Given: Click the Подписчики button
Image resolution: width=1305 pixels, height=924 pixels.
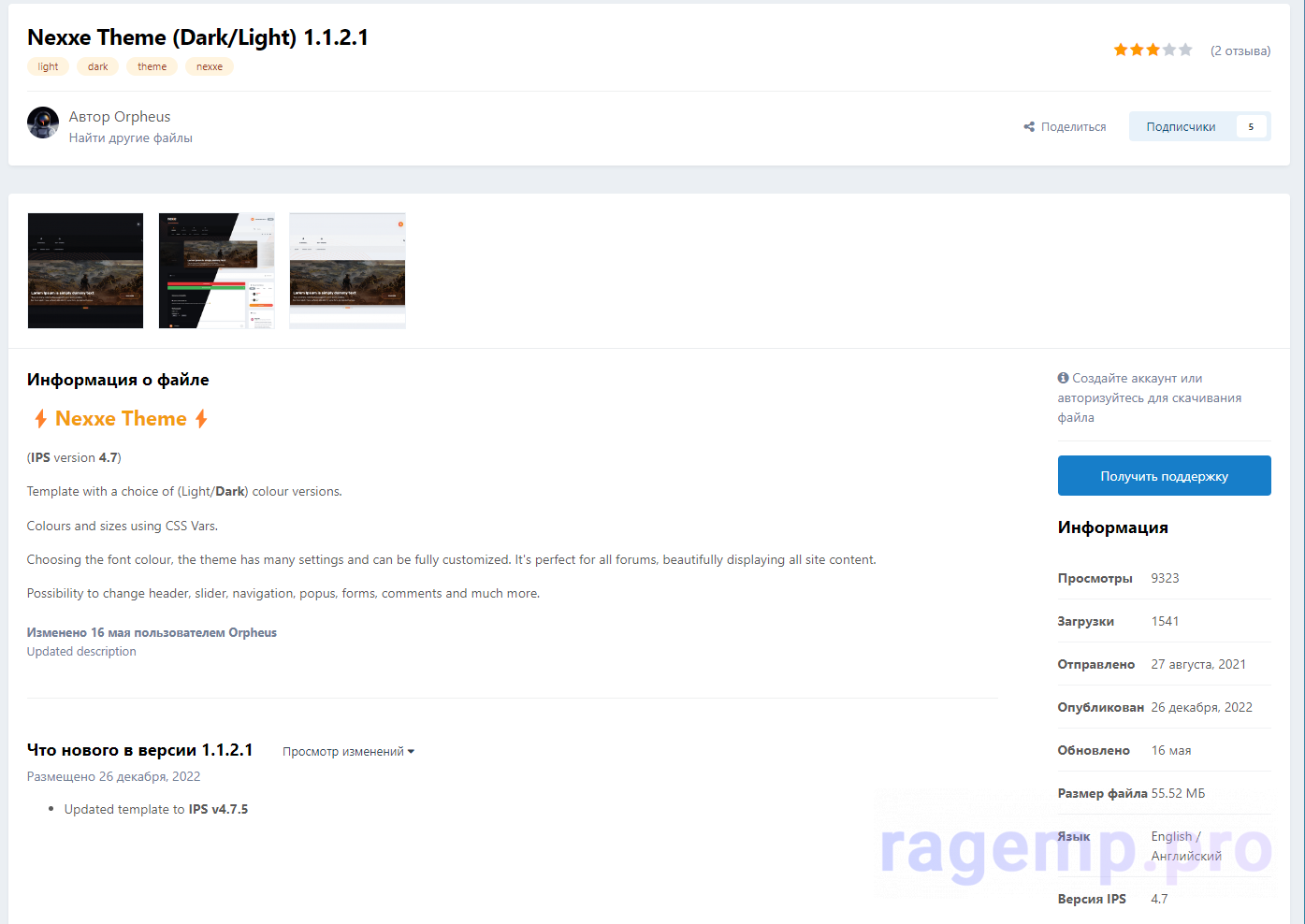Looking at the screenshot, I should [x=1181, y=127].
